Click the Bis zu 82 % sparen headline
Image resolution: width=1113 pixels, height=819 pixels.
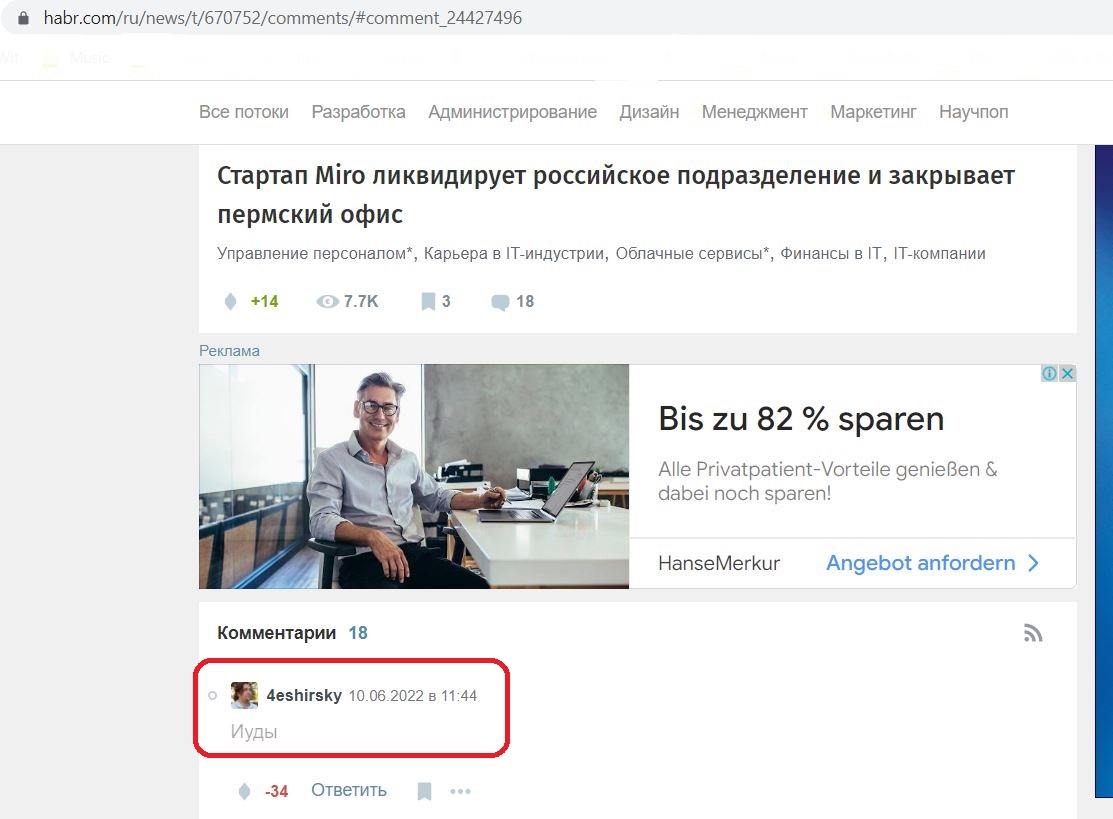(801, 419)
